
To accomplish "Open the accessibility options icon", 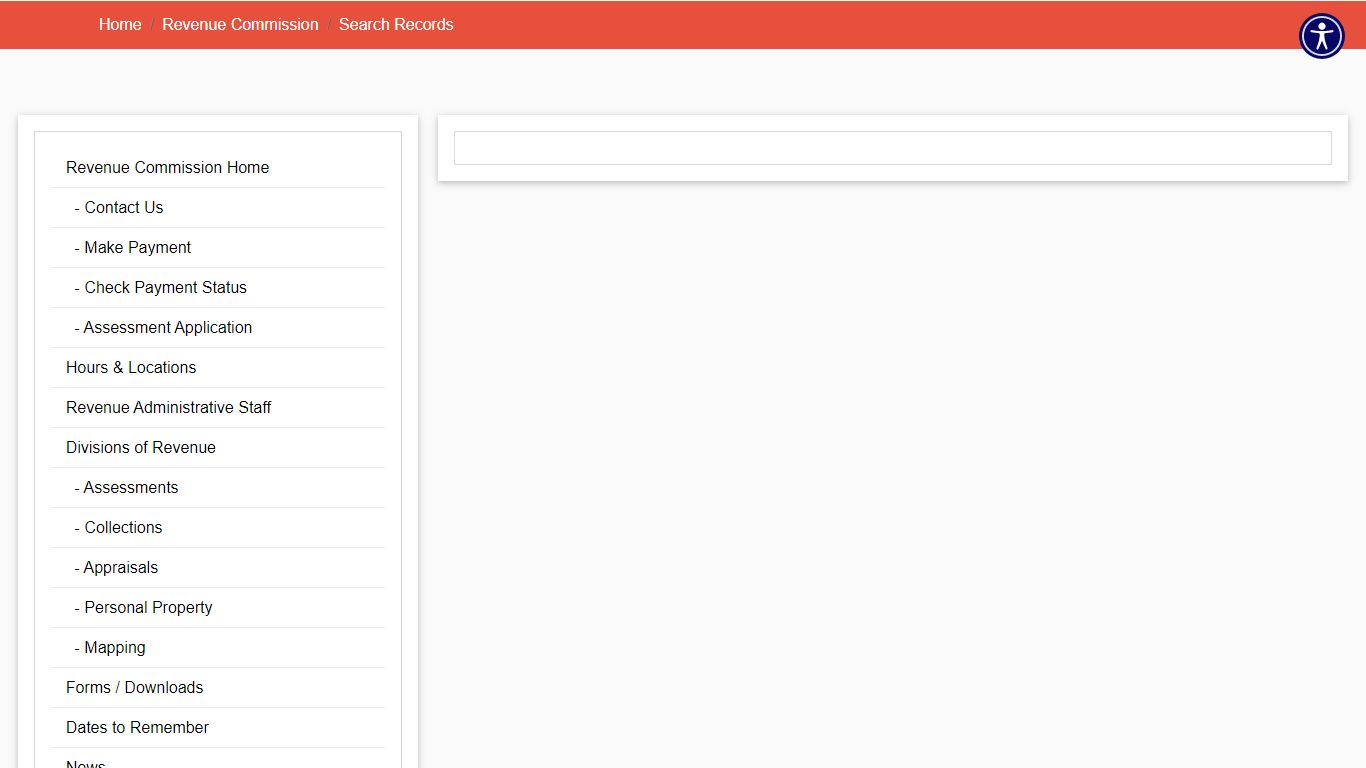I will [1322, 36].
